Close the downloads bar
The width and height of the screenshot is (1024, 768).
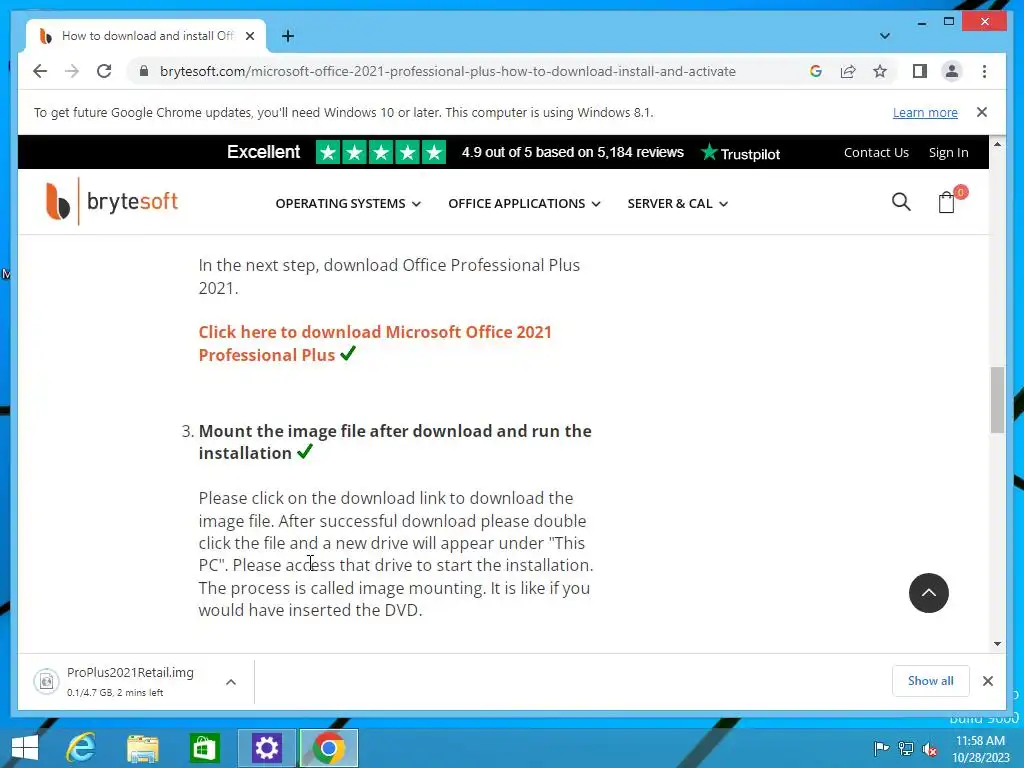pyautogui.click(x=987, y=681)
